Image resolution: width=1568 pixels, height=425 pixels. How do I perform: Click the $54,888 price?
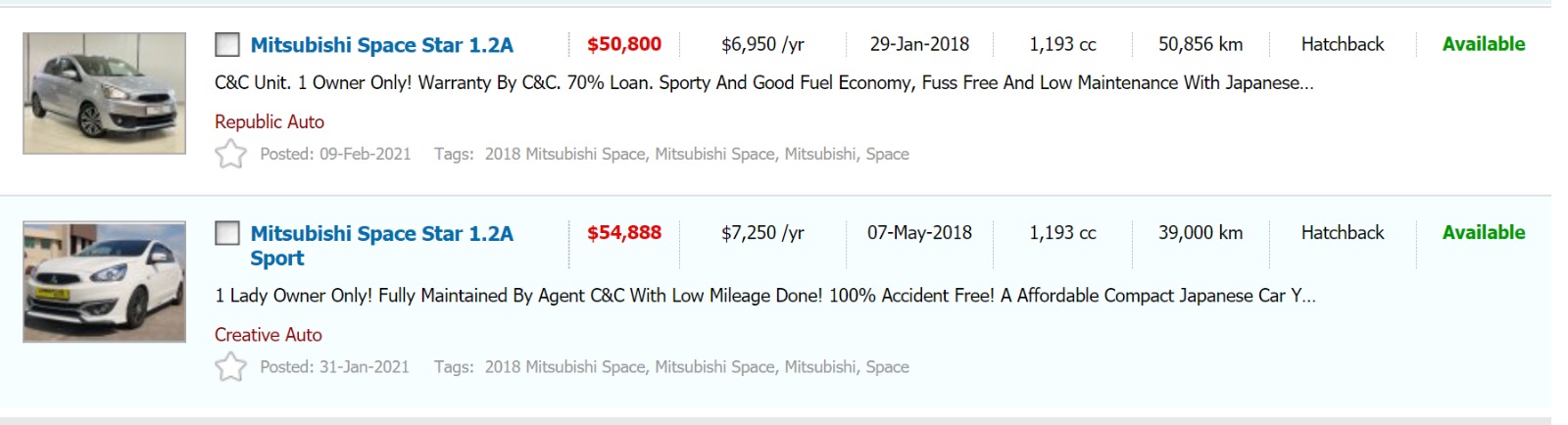[x=624, y=233]
